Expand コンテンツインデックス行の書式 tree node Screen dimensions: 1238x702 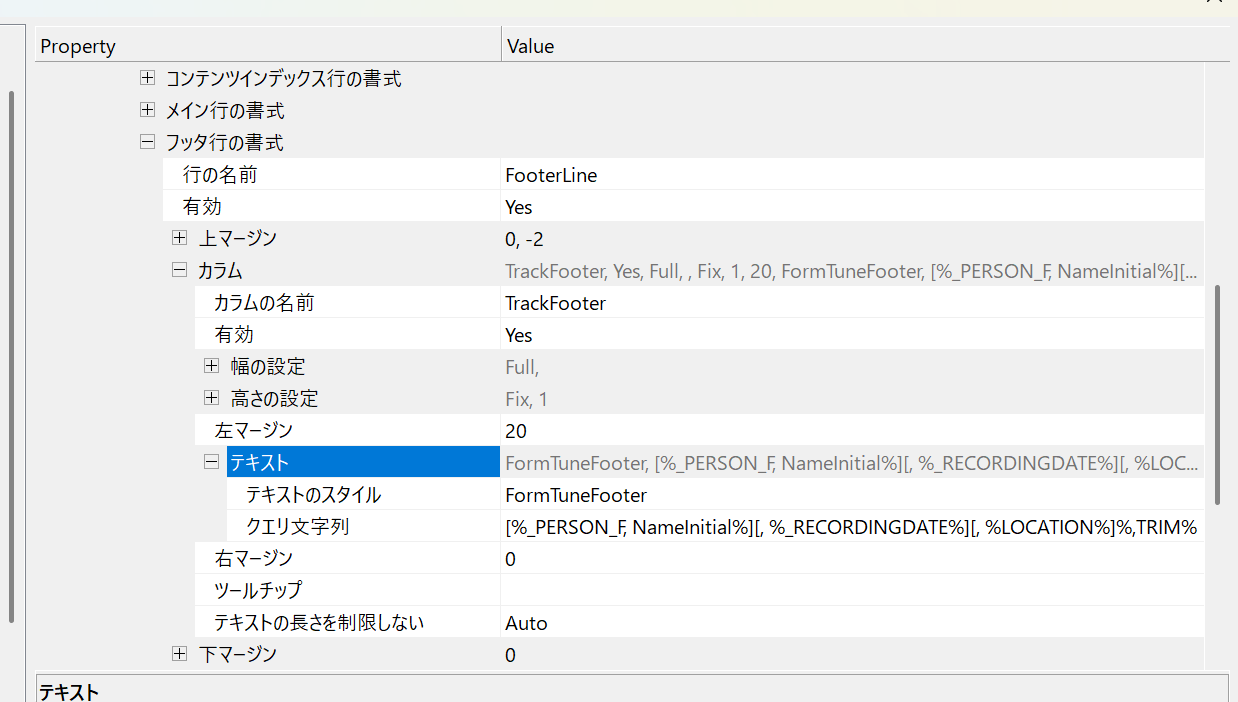coord(147,78)
